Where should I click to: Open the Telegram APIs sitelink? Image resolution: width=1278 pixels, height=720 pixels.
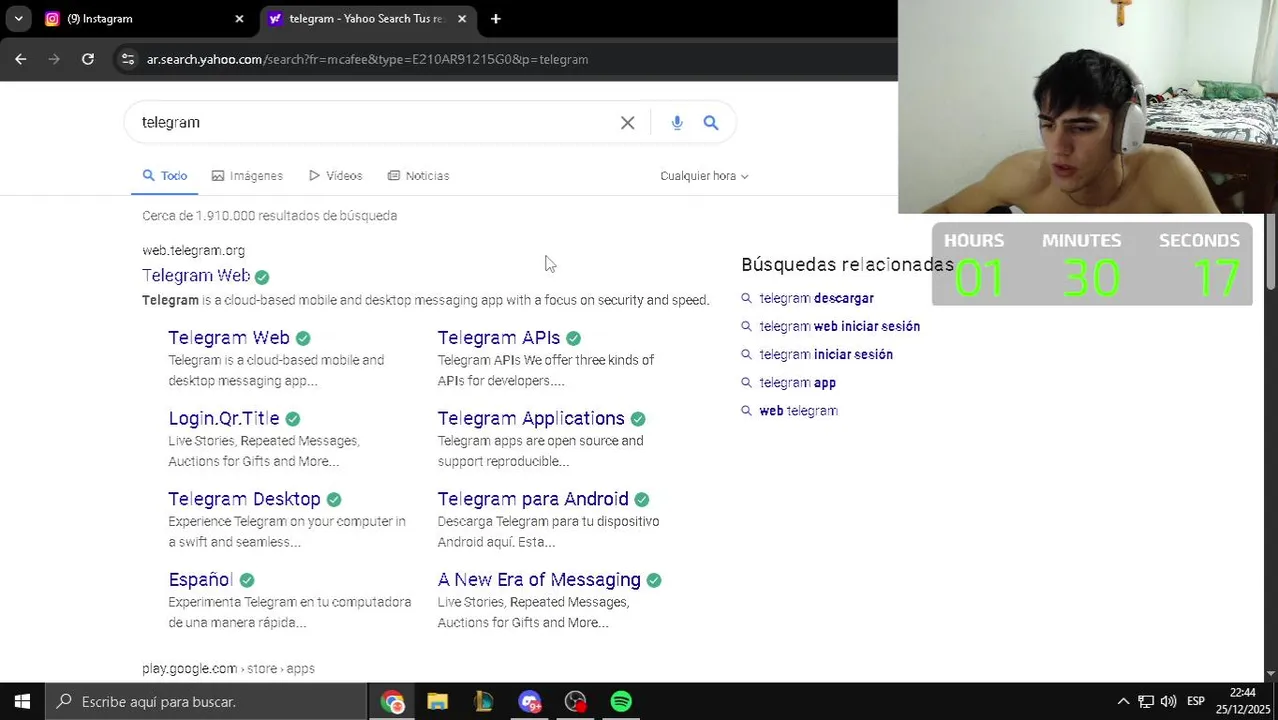click(499, 338)
